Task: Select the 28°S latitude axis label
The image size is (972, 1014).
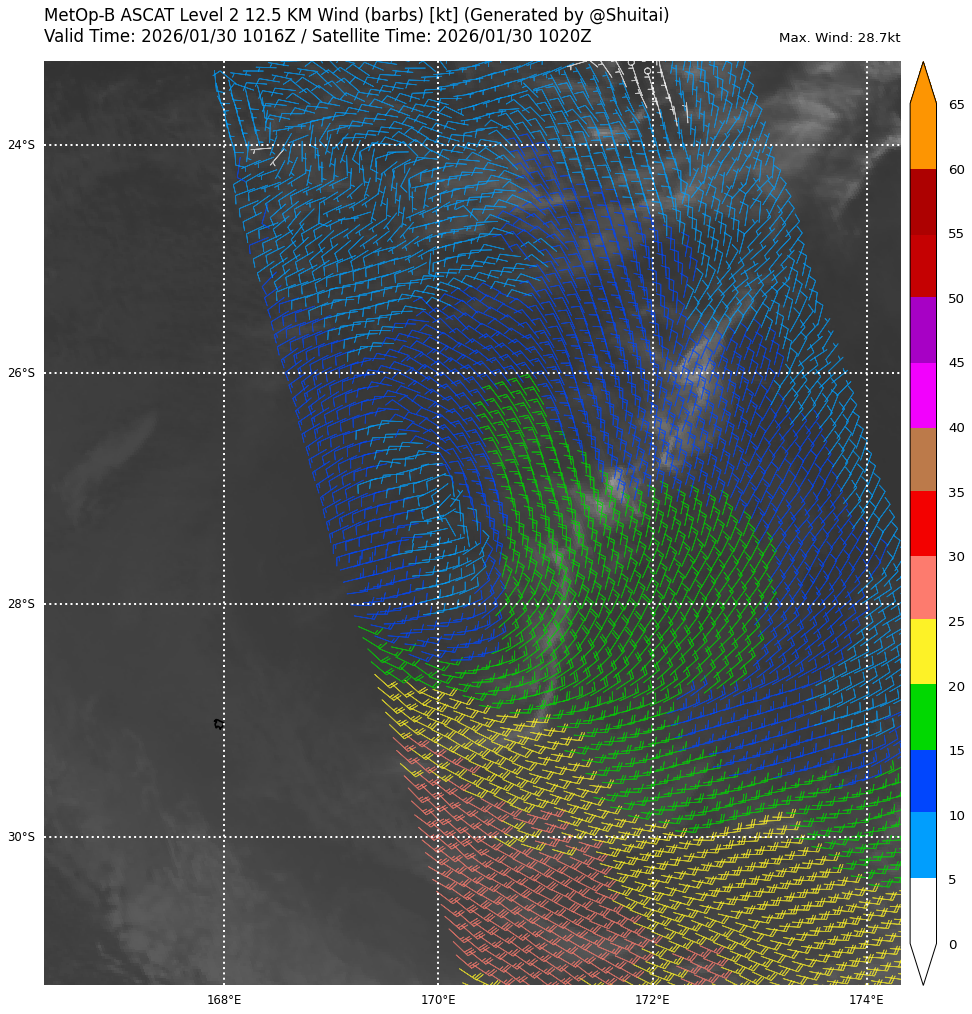Action: [21, 604]
